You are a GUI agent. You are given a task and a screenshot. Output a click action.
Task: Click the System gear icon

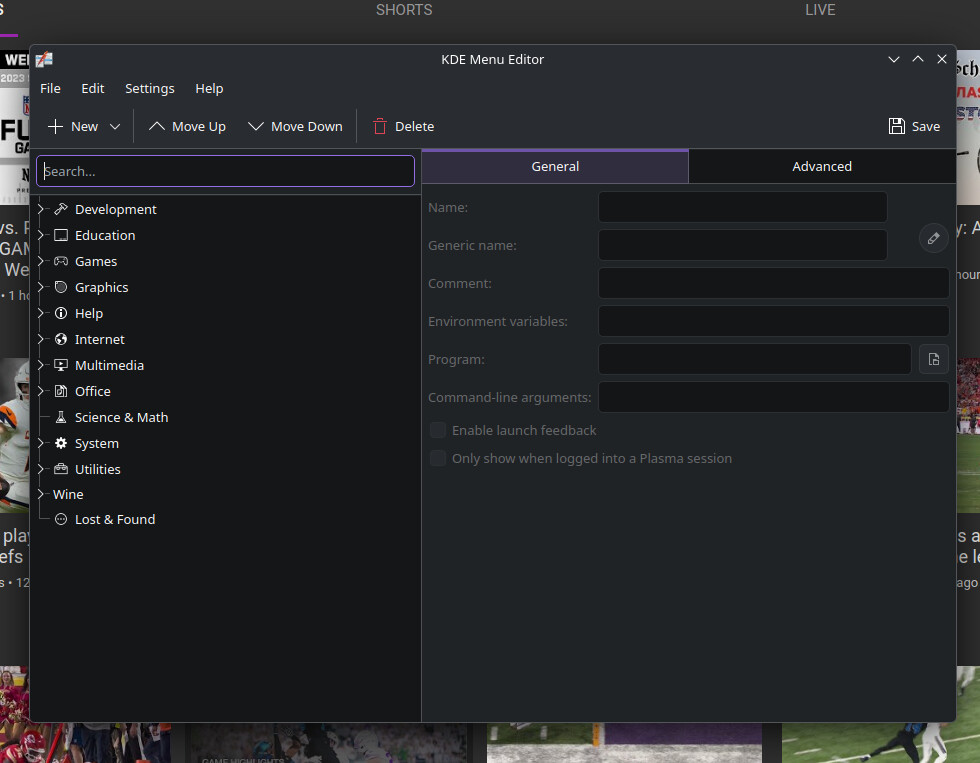point(61,443)
